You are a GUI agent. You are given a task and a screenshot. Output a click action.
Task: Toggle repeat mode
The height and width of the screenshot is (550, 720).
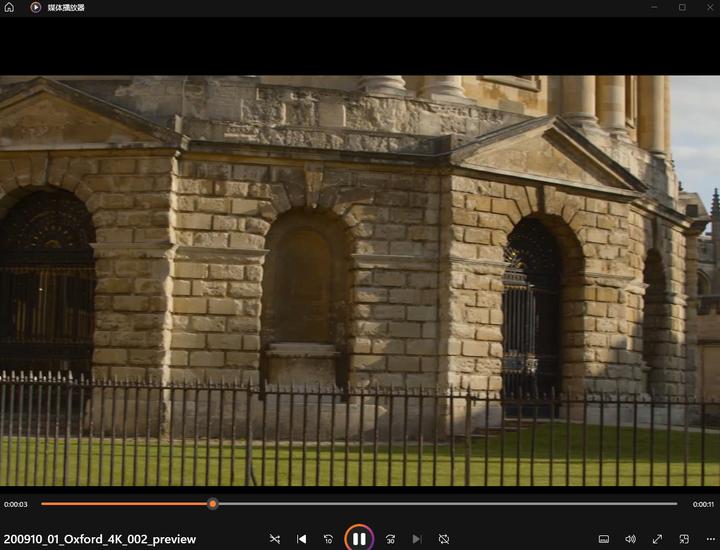tap(444, 539)
